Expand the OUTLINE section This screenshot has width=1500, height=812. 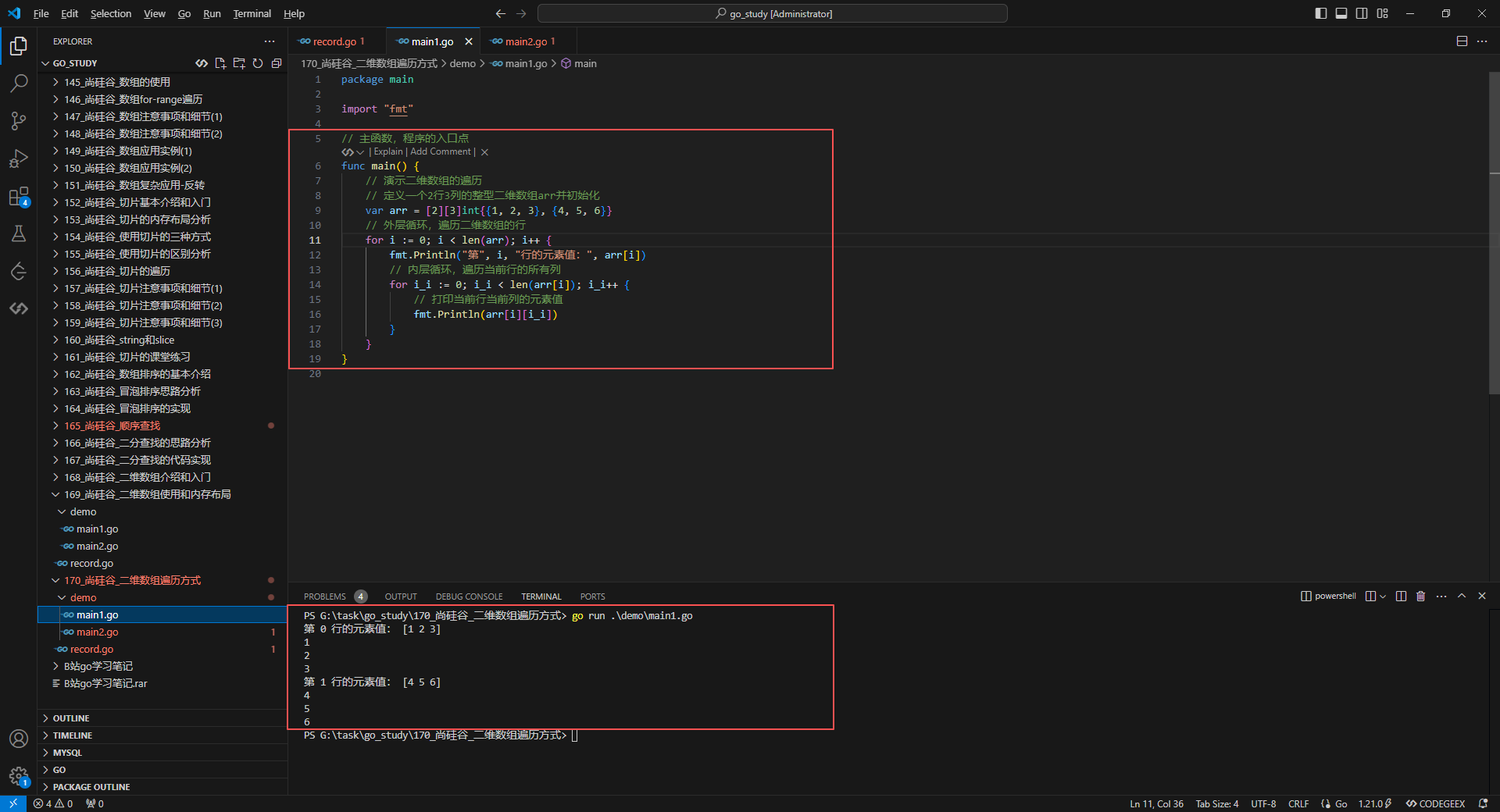tap(163, 718)
